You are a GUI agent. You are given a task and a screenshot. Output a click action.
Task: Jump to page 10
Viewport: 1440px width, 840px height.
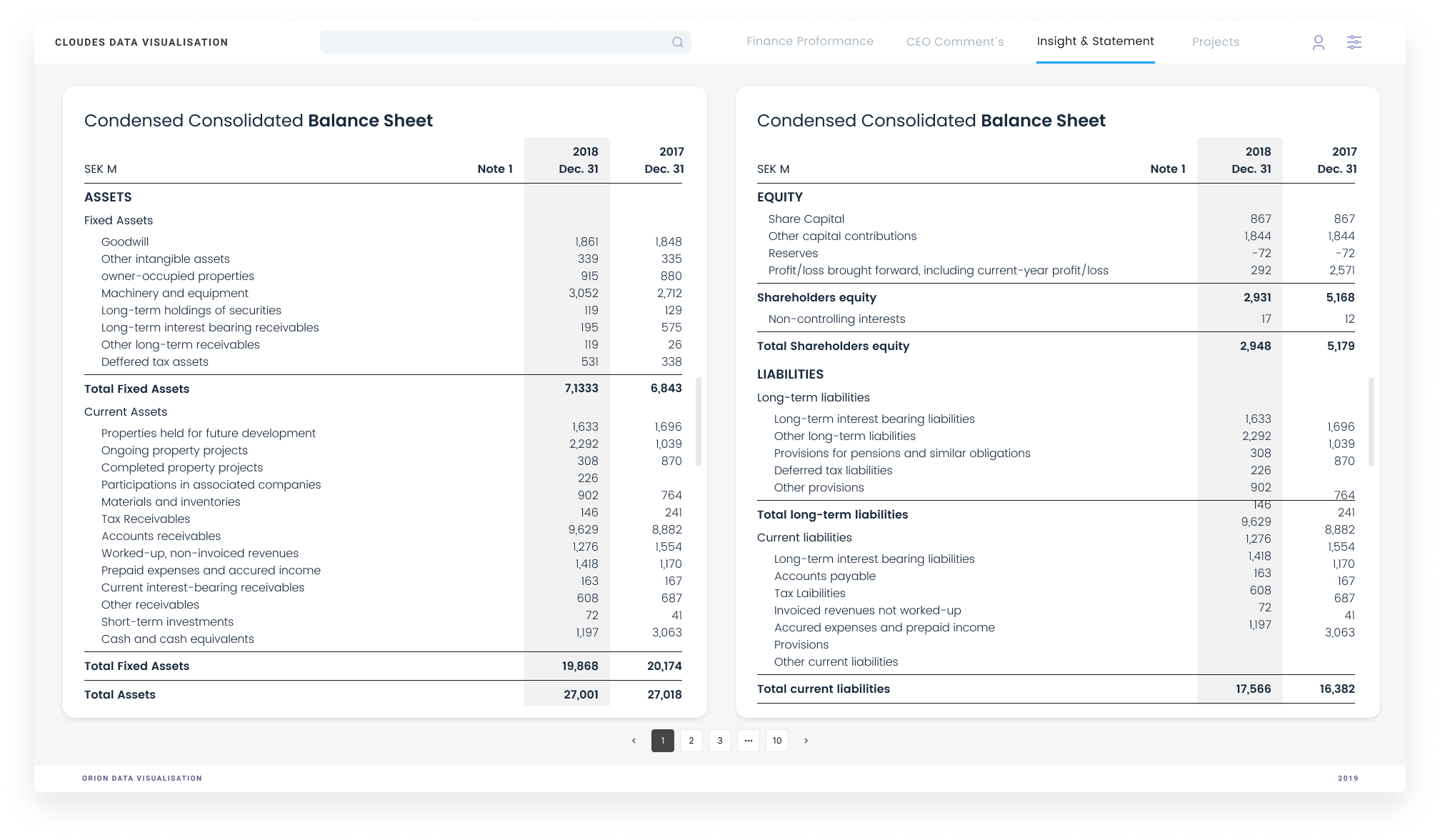tap(776, 741)
